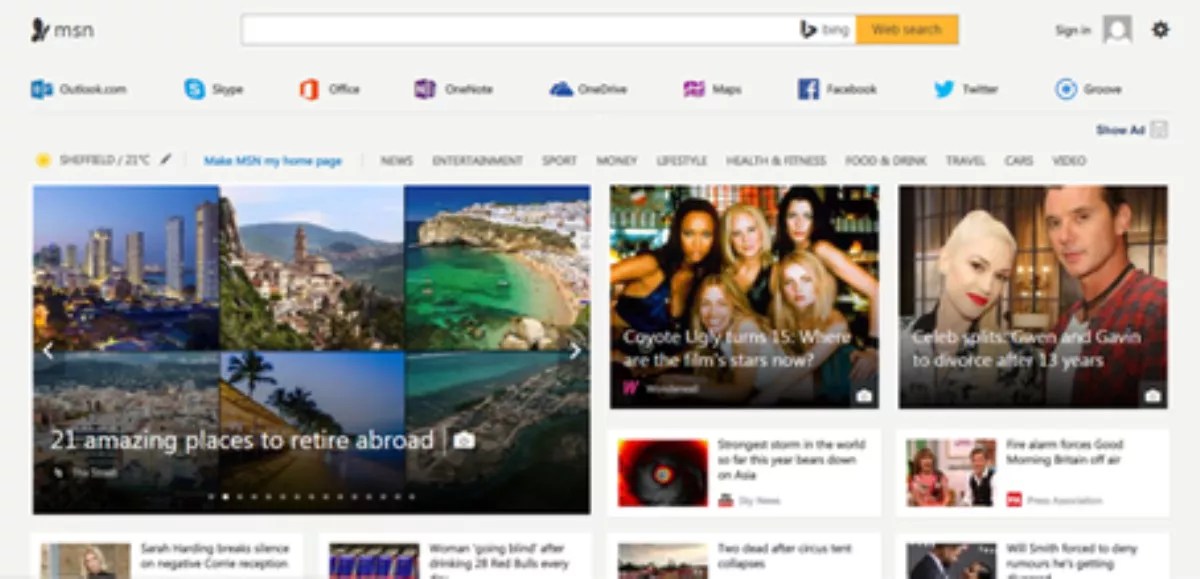Open the OneDrive cloud icon
Viewport: 1200px width, 579px height.
(561, 89)
